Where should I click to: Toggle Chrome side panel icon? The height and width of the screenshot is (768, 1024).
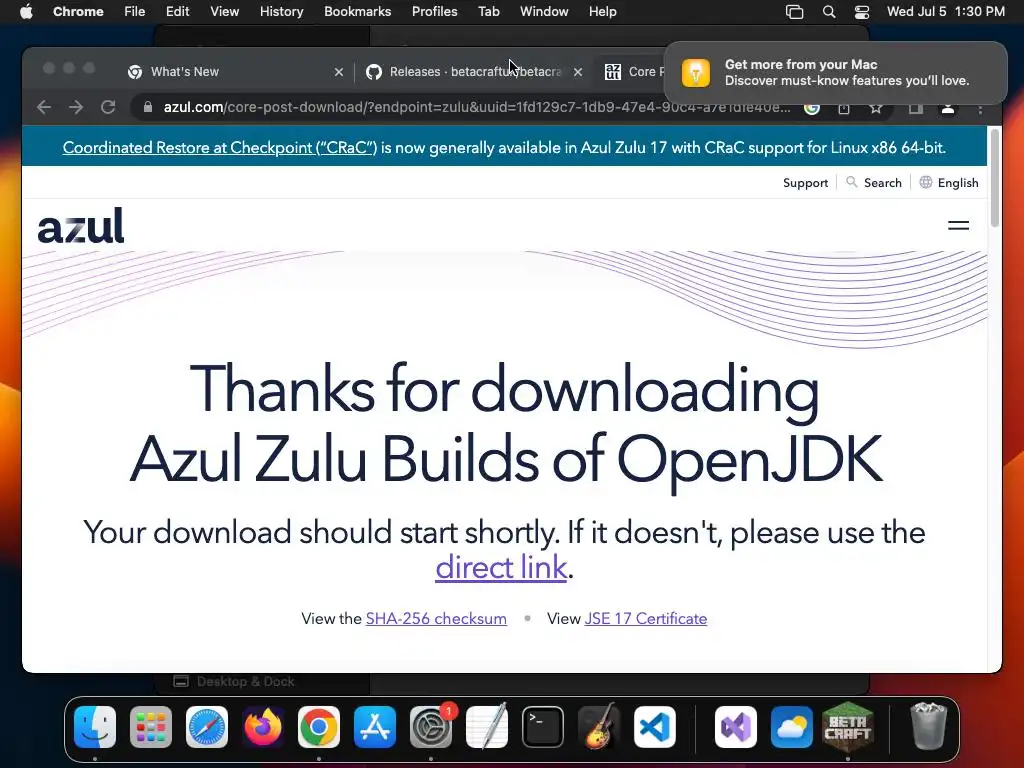[916, 108]
